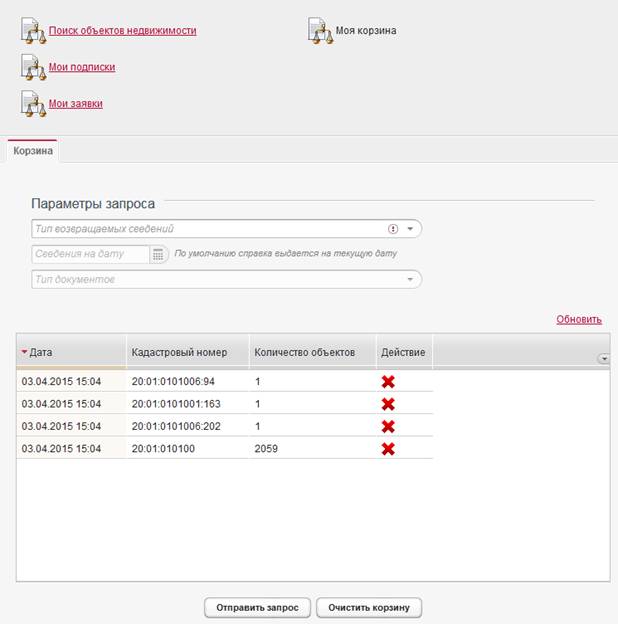
Task: Go to Мои заявки link
Action: (76, 103)
